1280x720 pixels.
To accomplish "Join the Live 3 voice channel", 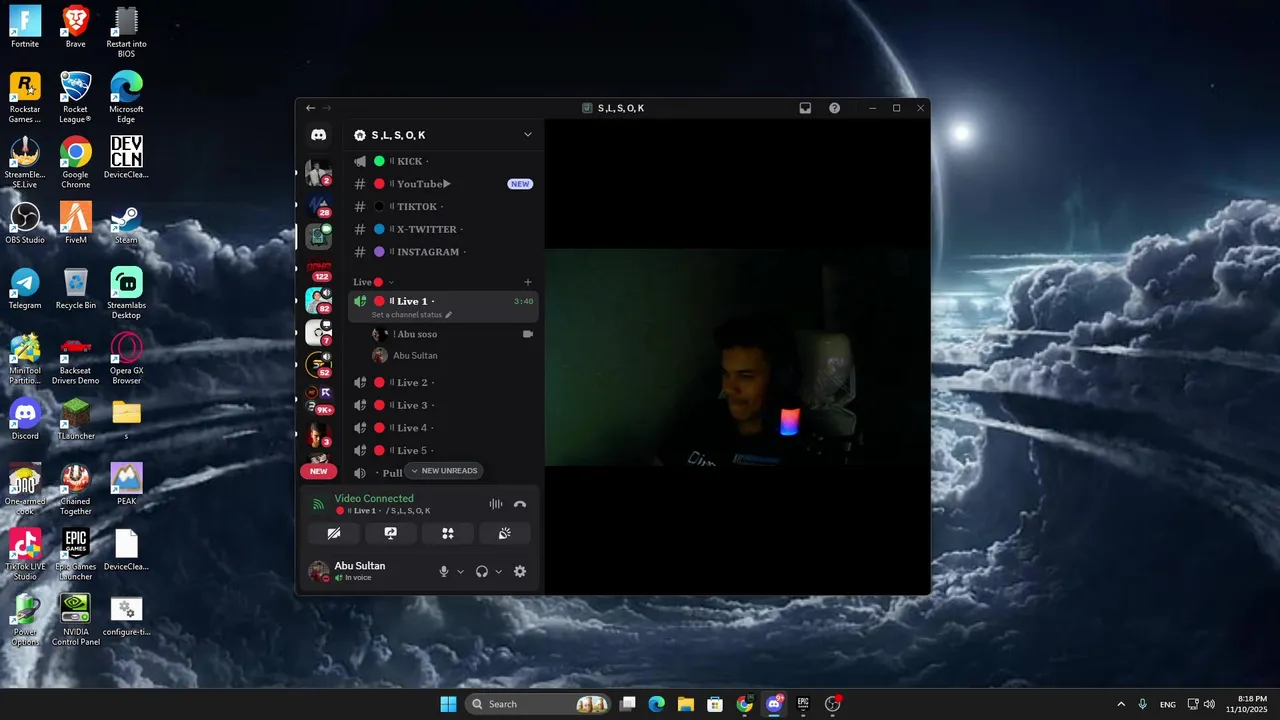I will point(443,405).
